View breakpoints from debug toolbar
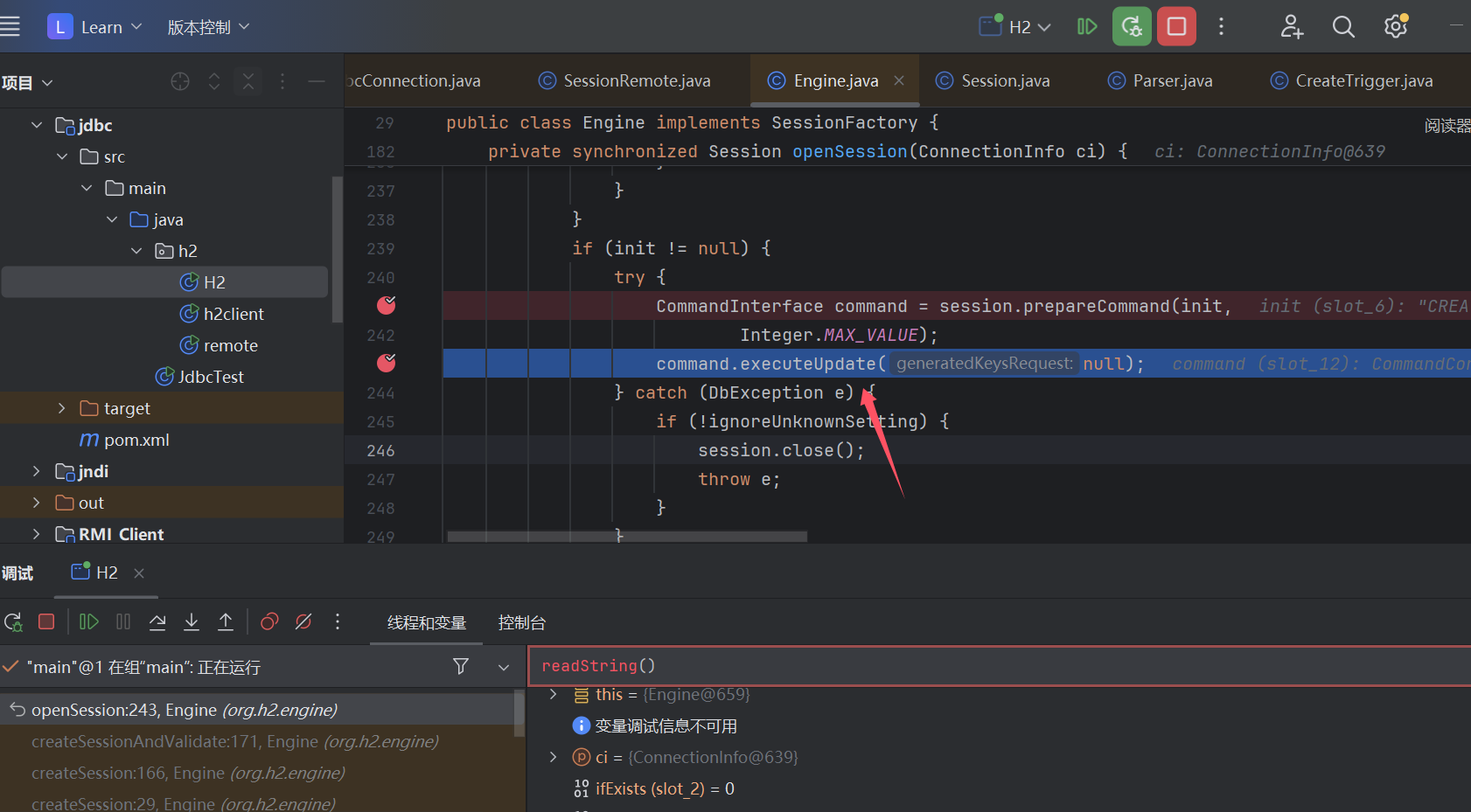 pos(269,621)
